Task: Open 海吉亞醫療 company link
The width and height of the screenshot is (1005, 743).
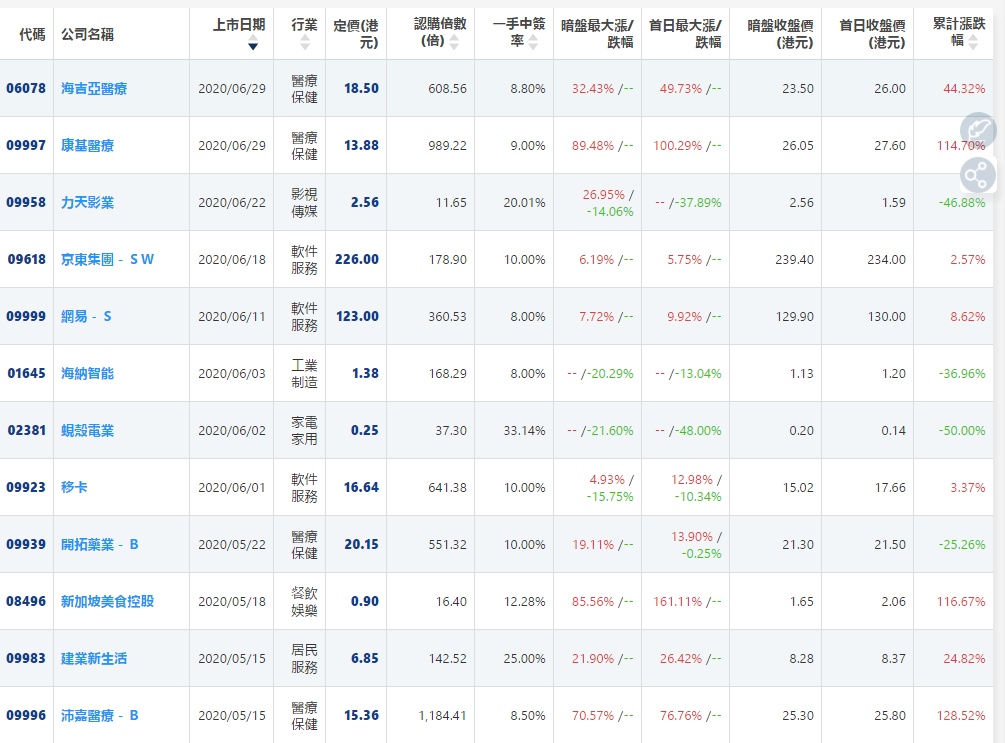Action: pyautogui.click(x=94, y=88)
